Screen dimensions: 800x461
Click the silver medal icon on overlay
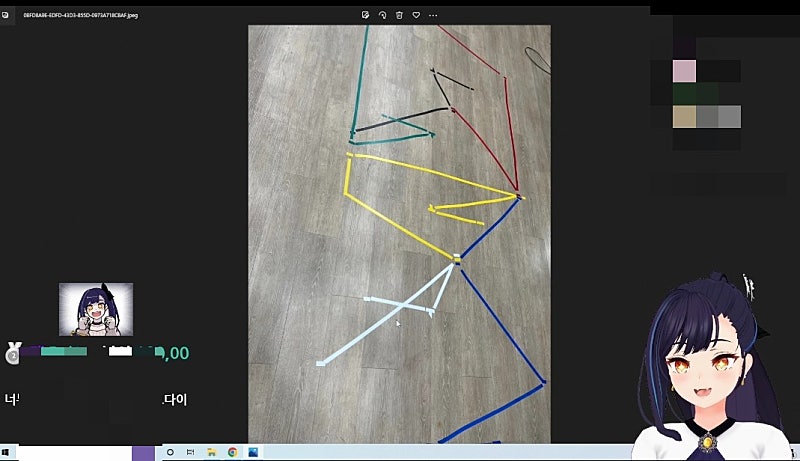13,353
